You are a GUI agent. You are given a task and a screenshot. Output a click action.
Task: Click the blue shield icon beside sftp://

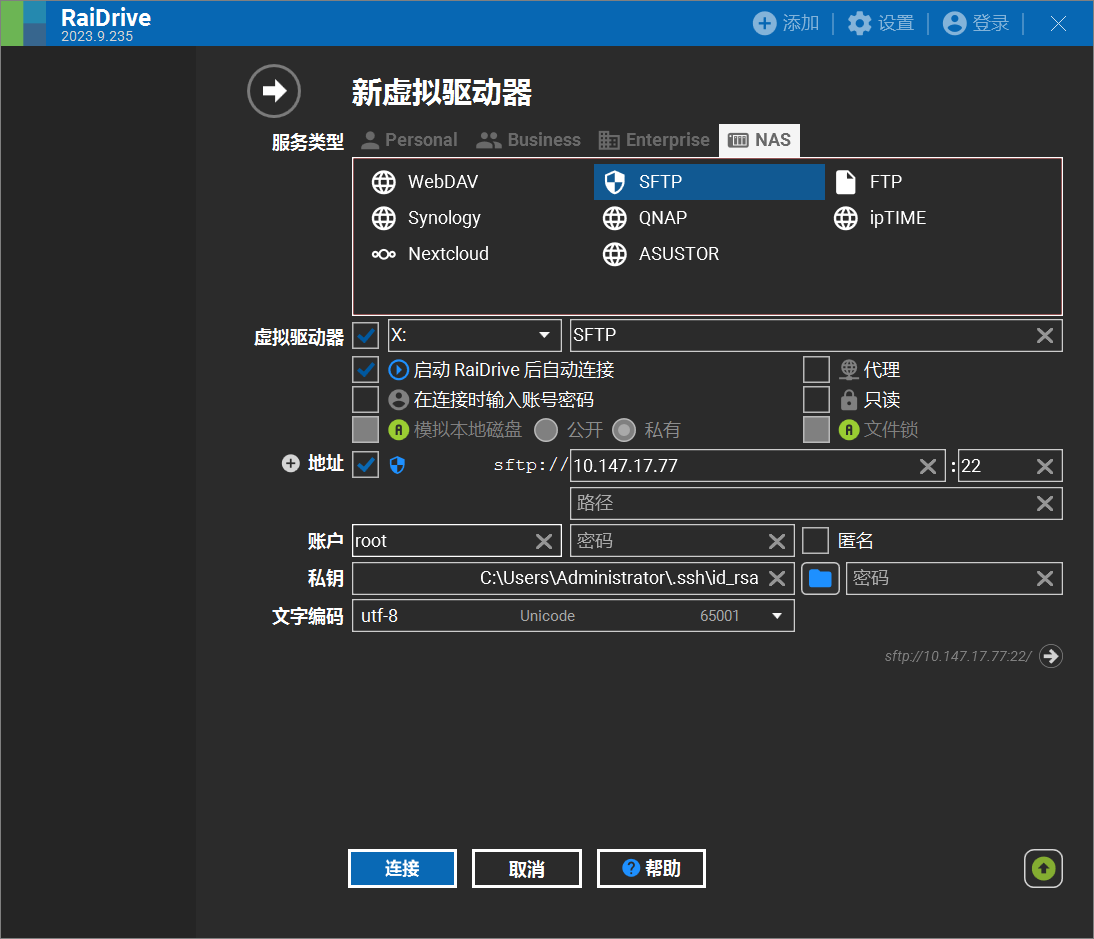tap(397, 465)
